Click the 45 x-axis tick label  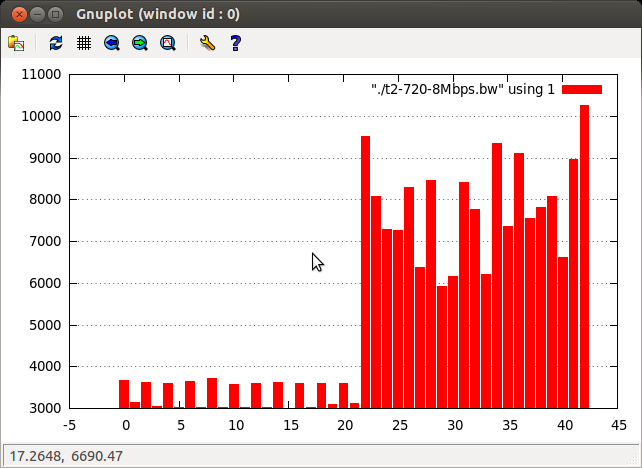619,425
